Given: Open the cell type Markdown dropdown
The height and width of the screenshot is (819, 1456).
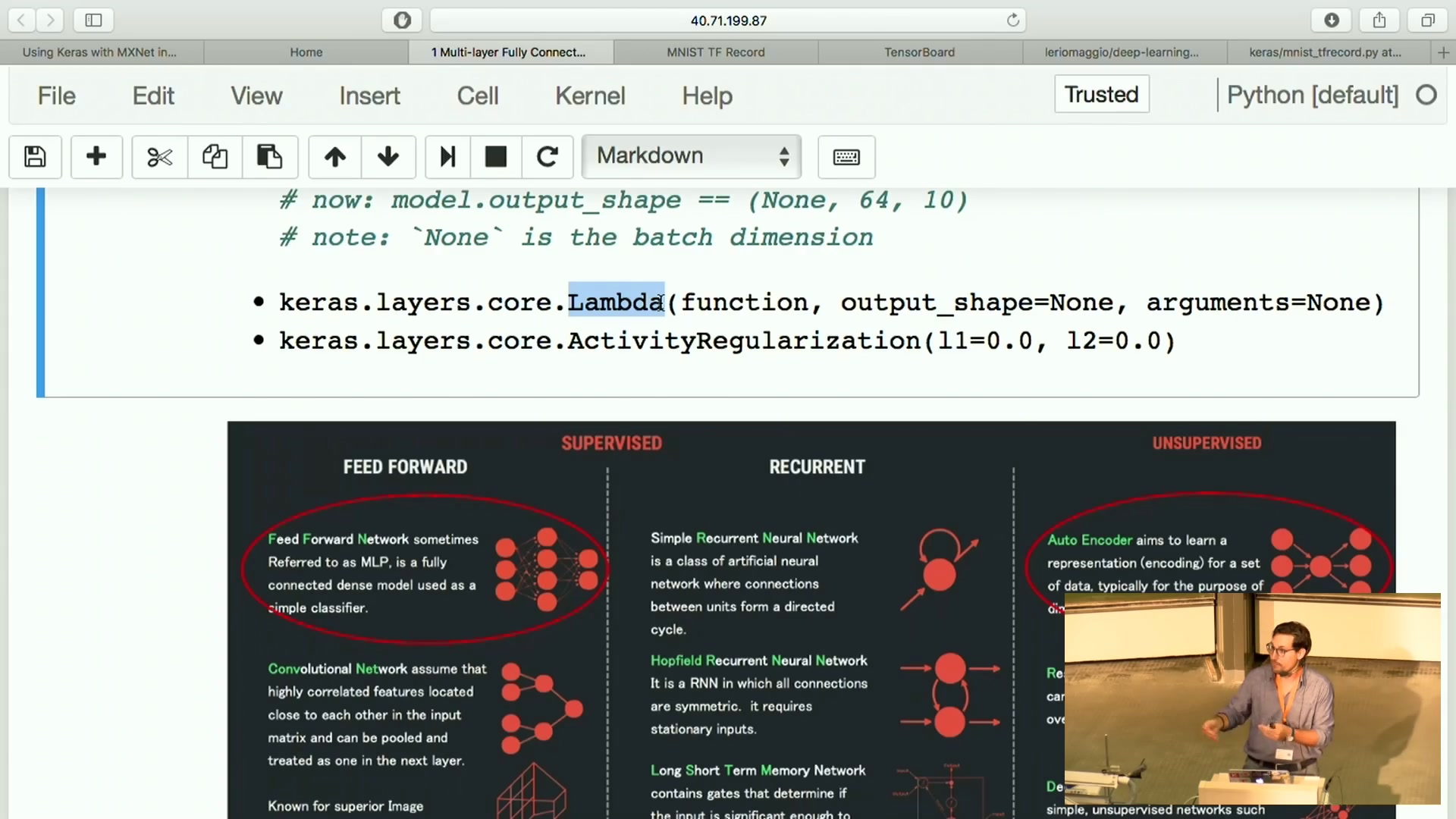Looking at the screenshot, I should pos(692,157).
